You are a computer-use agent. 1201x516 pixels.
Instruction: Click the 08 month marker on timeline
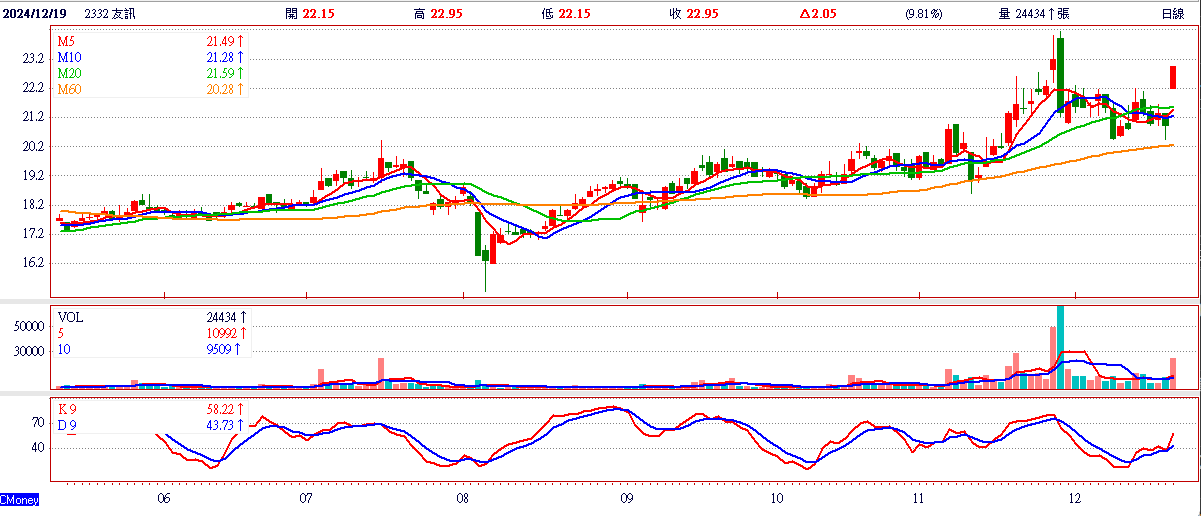pos(462,497)
